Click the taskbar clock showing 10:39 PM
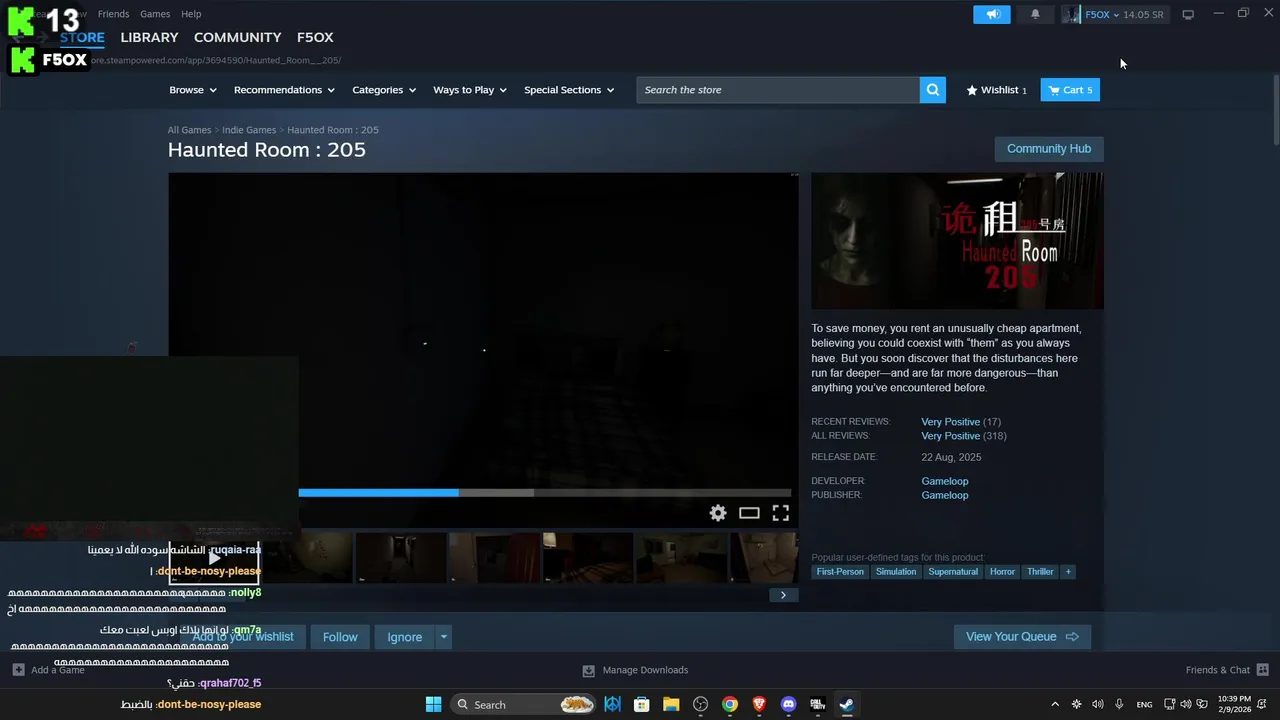The height and width of the screenshot is (720, 1280). [x=1234, y=704]
